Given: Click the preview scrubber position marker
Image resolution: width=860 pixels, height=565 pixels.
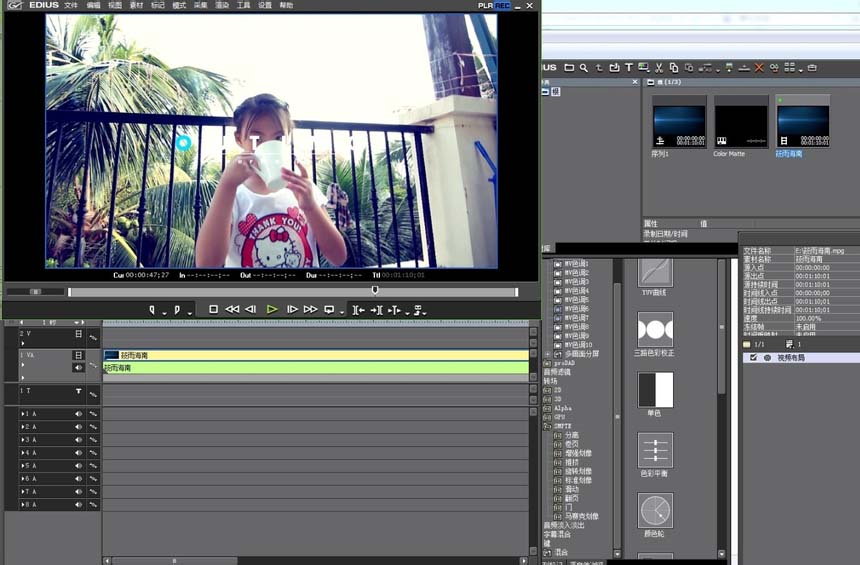Looking at the screenshot, I should 375,290.
